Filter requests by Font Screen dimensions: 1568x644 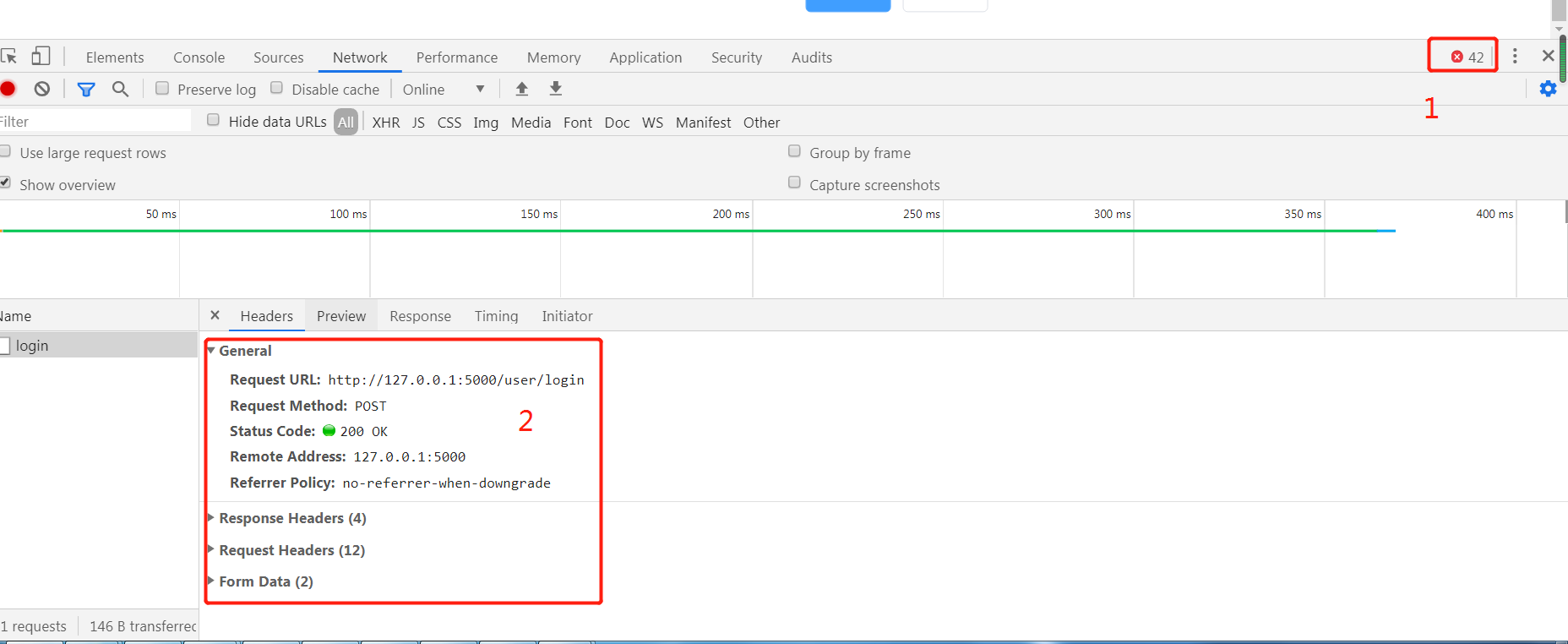pyautogui.click(x=578, y=123)
